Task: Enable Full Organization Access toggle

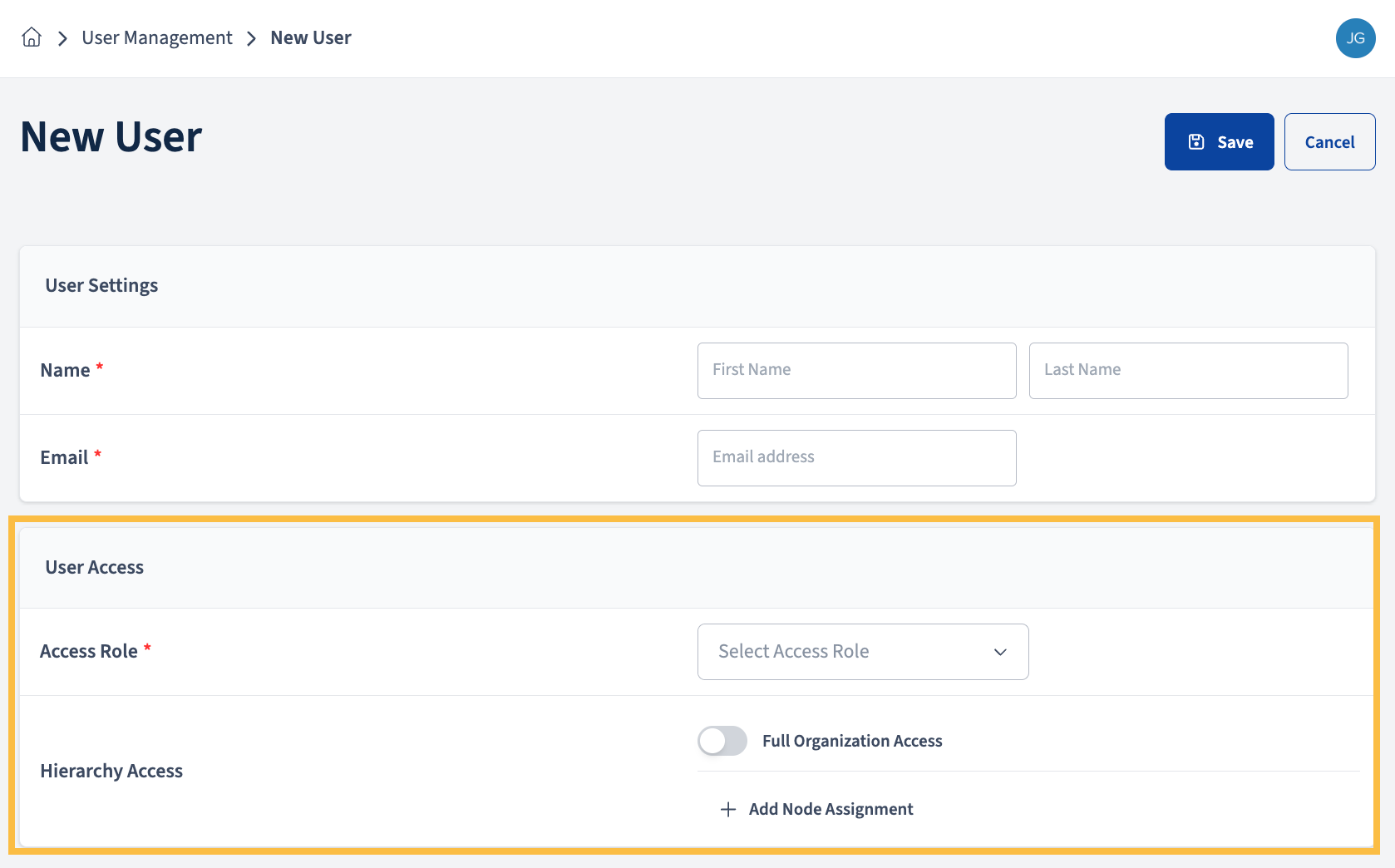Action: coord(722,741)
